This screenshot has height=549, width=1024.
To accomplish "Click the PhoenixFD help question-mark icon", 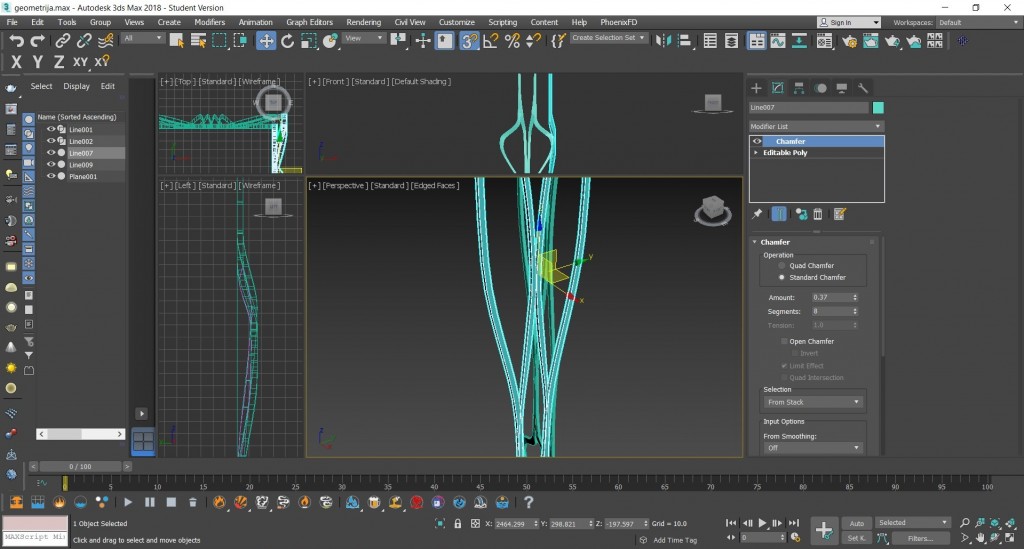I will click(x=528, y=502).
